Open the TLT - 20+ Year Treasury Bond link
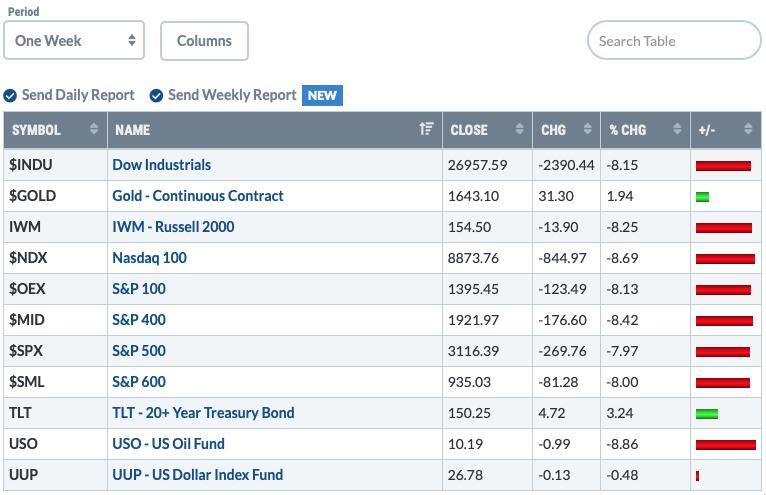The image size is (766, 495). coord(203,413)
